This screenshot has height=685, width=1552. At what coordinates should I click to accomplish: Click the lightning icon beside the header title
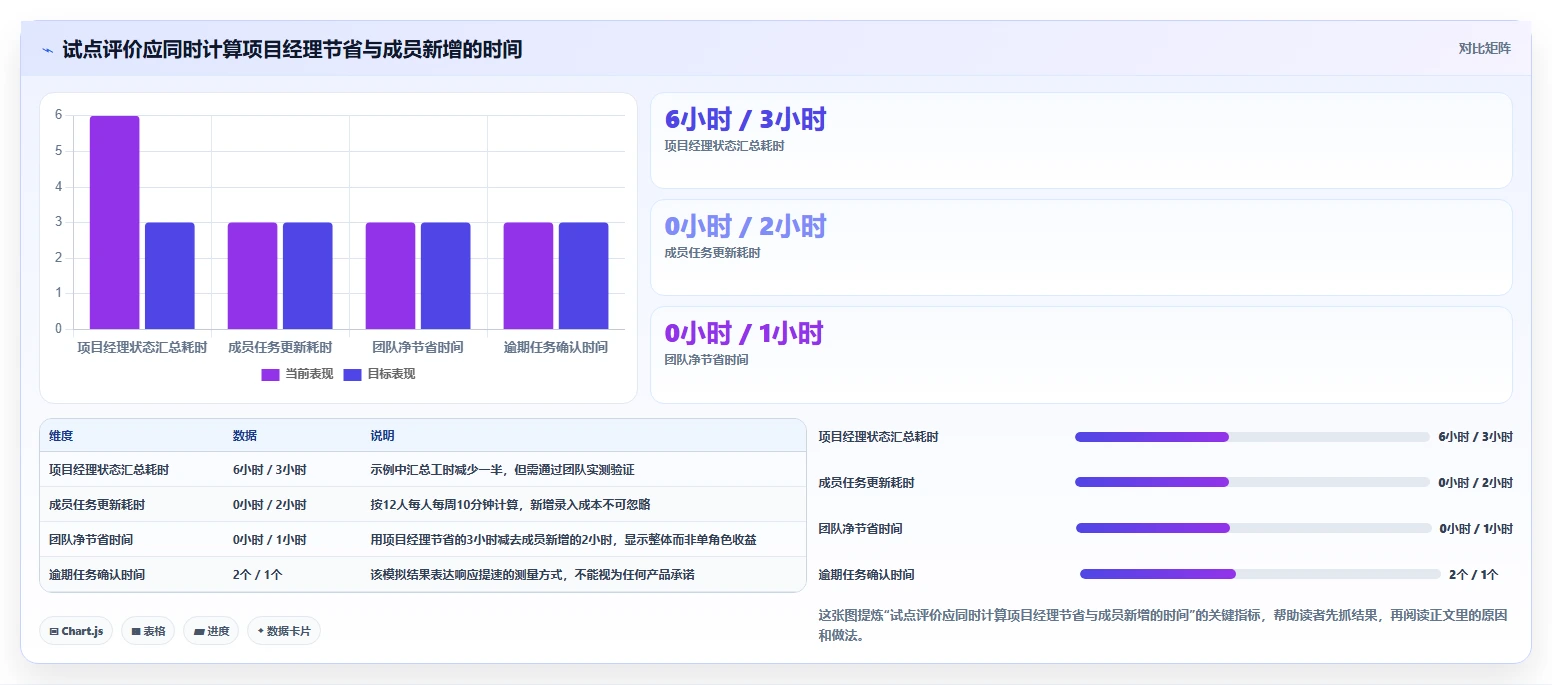[x=47, y=50]
